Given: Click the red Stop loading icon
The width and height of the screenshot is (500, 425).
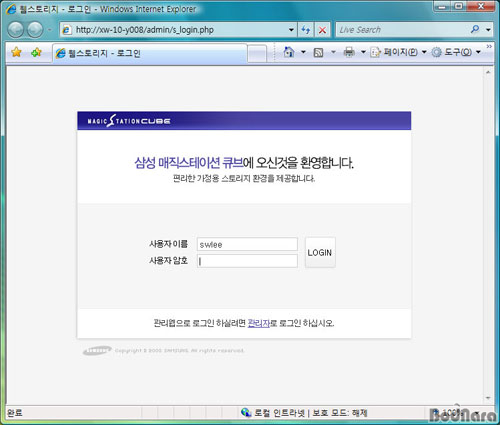Looking at the screenshot, I should point(322,30).
